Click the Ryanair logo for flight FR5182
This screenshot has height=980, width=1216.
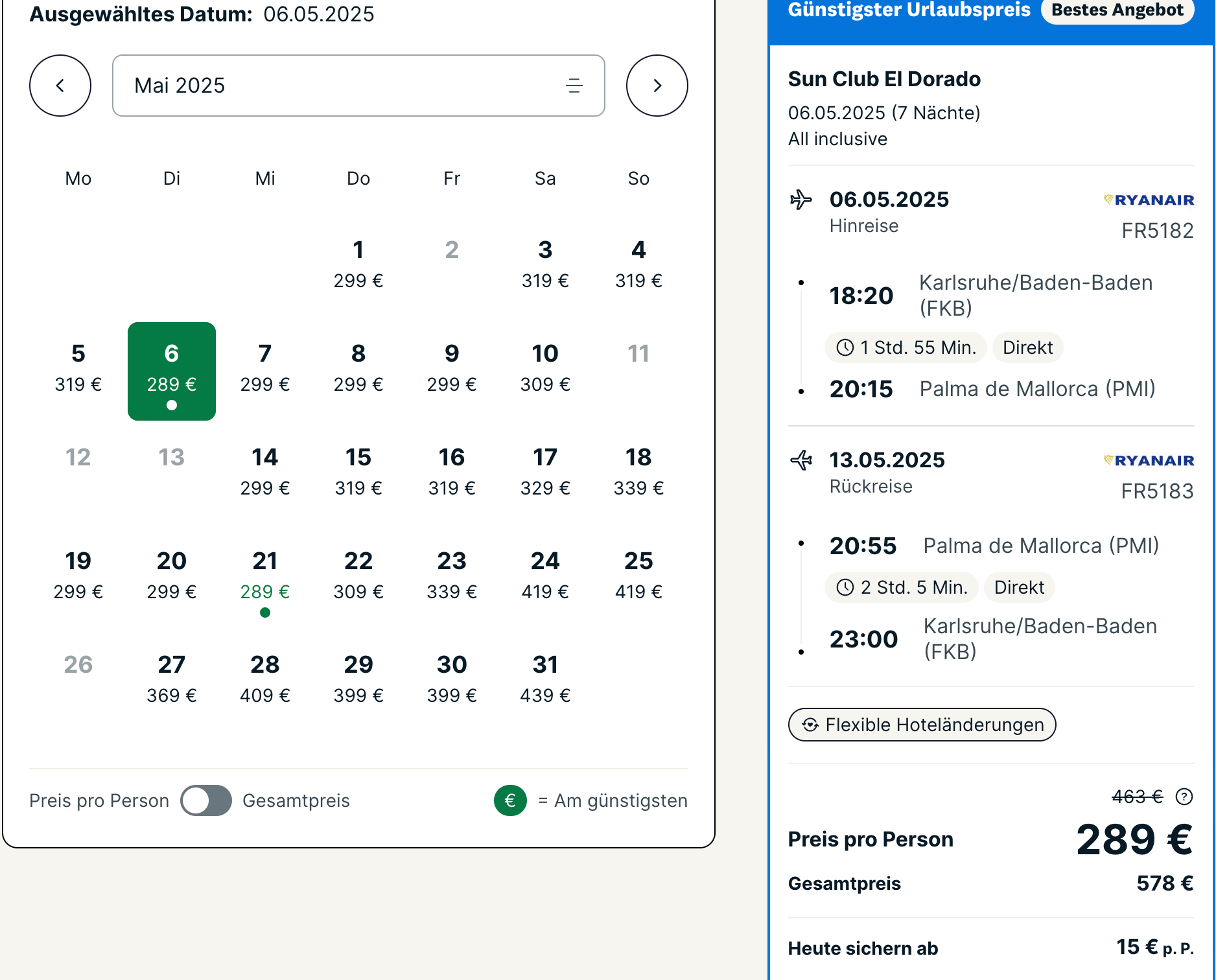[1149, 200]
